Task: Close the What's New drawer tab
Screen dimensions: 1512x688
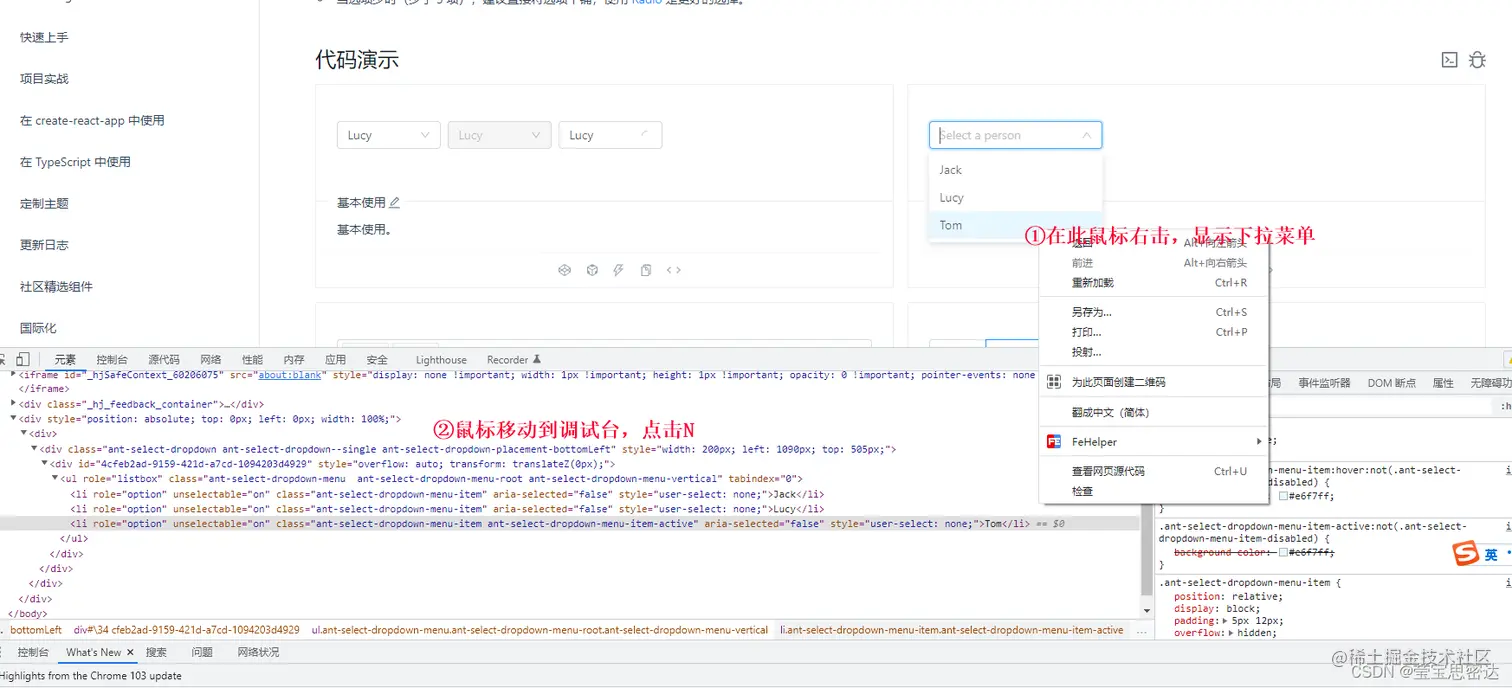Action: click(x=130, y=652)
